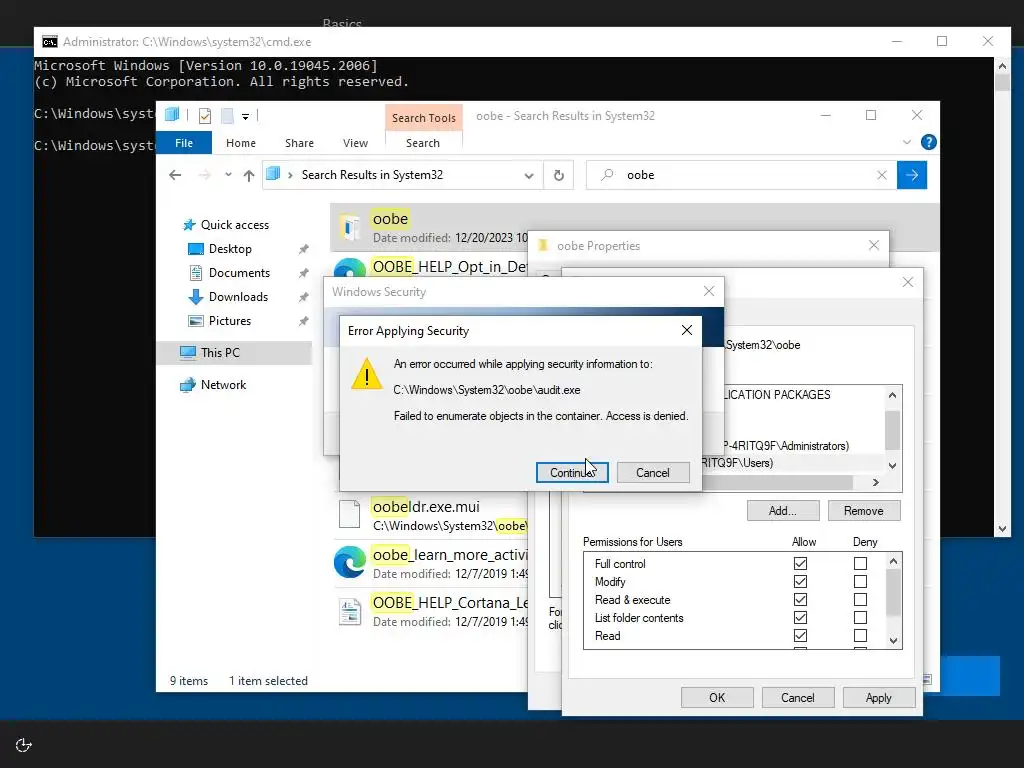Refresh the search results
Screen dimensions: 1024x768
pyautogui.click(x=558, y=175)
